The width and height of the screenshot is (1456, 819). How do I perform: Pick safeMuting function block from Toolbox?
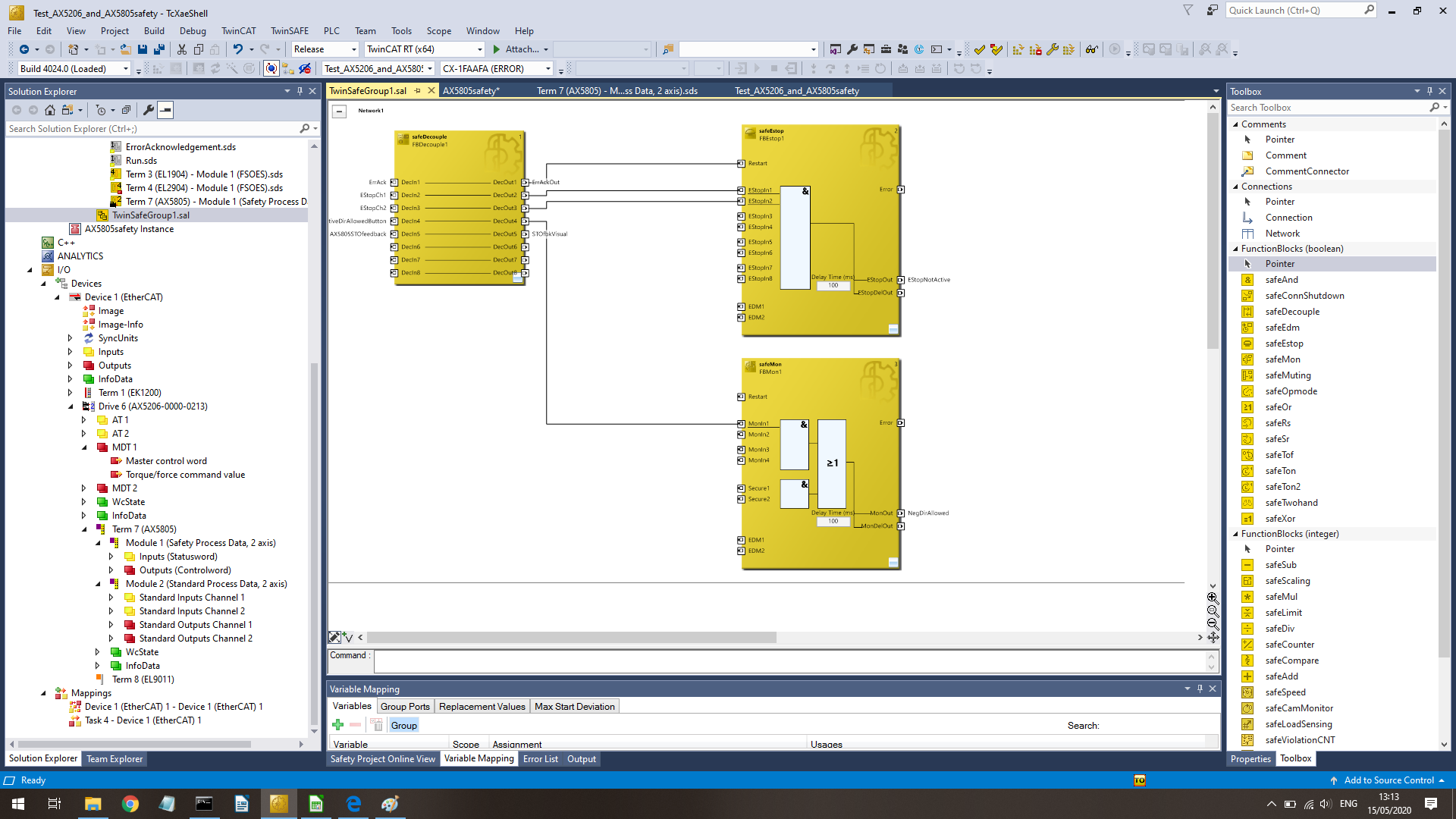click(x=1288, y=375)
